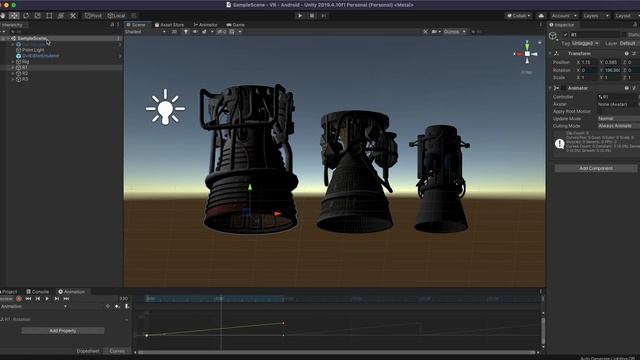Open the Layers dropdown
640x360 pixels.
596,16
